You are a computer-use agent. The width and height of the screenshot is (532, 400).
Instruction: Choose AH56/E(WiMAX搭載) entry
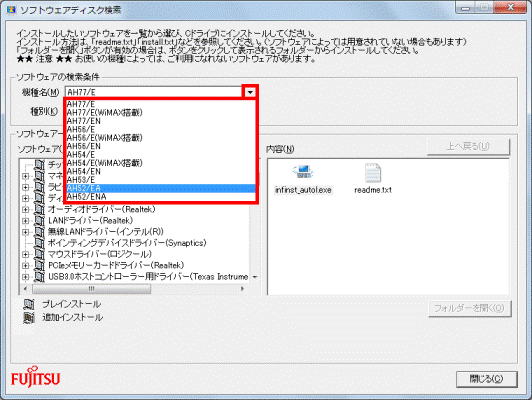160,138
